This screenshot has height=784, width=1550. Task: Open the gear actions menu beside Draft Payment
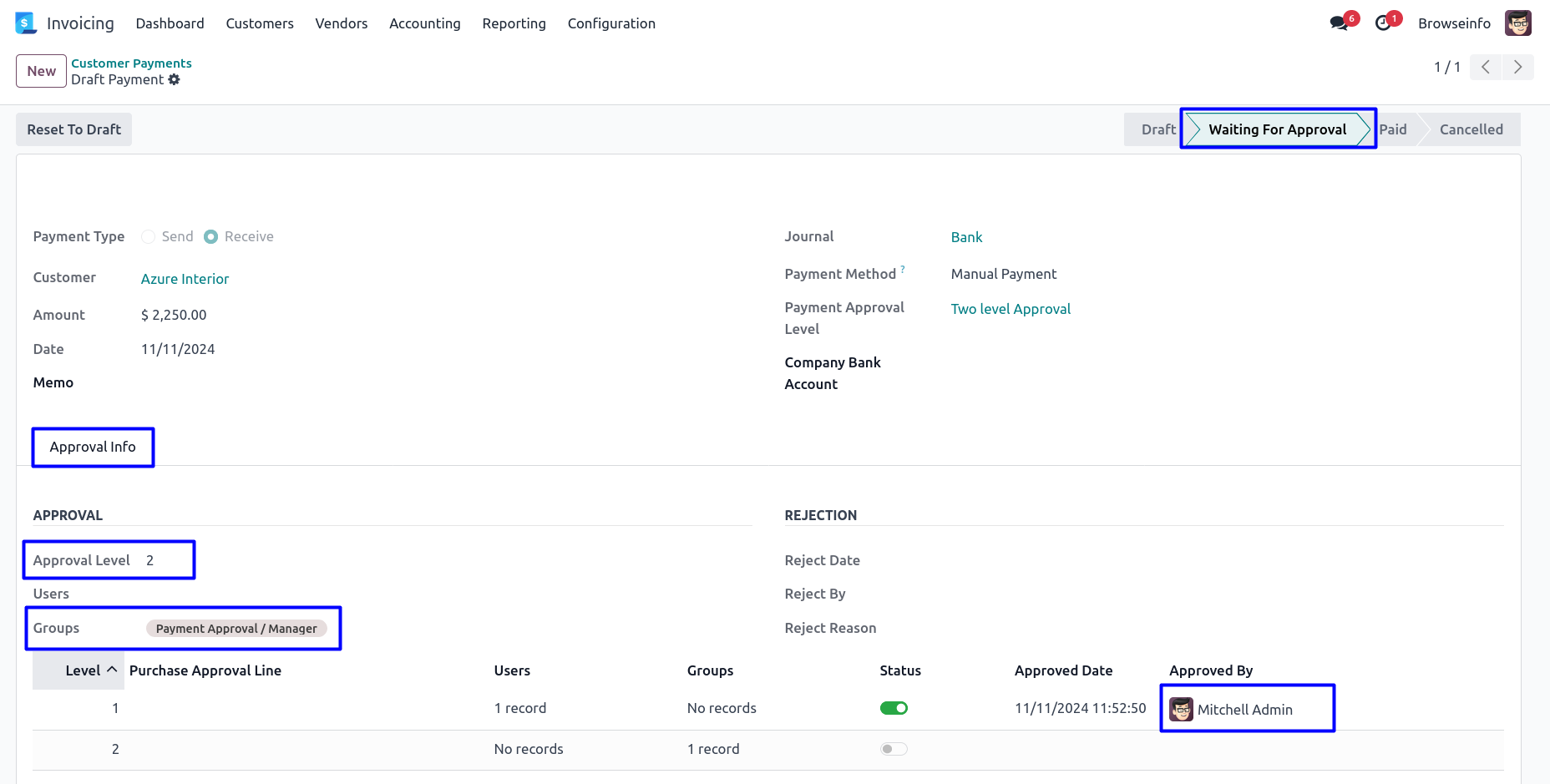tap(174, 79)
